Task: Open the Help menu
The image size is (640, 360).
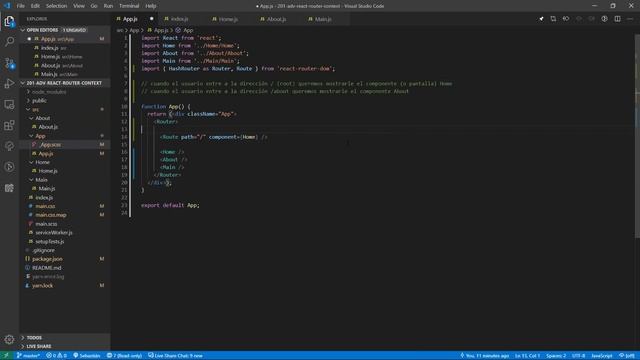Action: click(151, 6)
